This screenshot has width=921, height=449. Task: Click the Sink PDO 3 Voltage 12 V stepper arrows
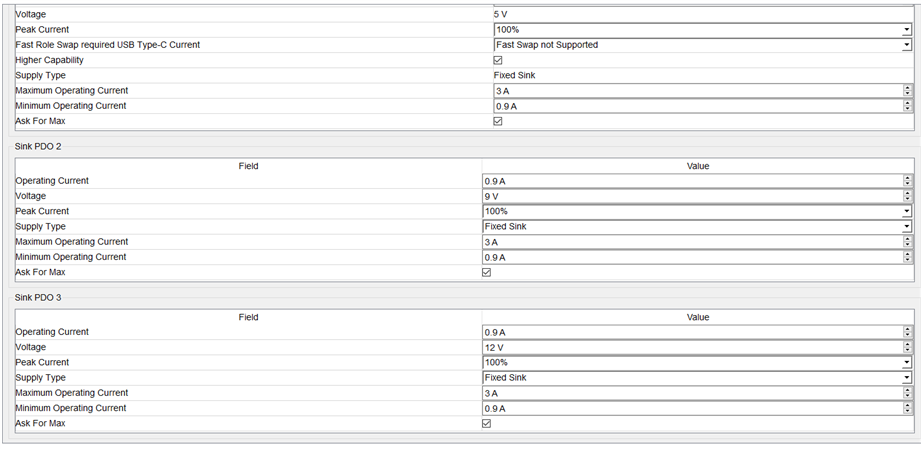[907, 347]
